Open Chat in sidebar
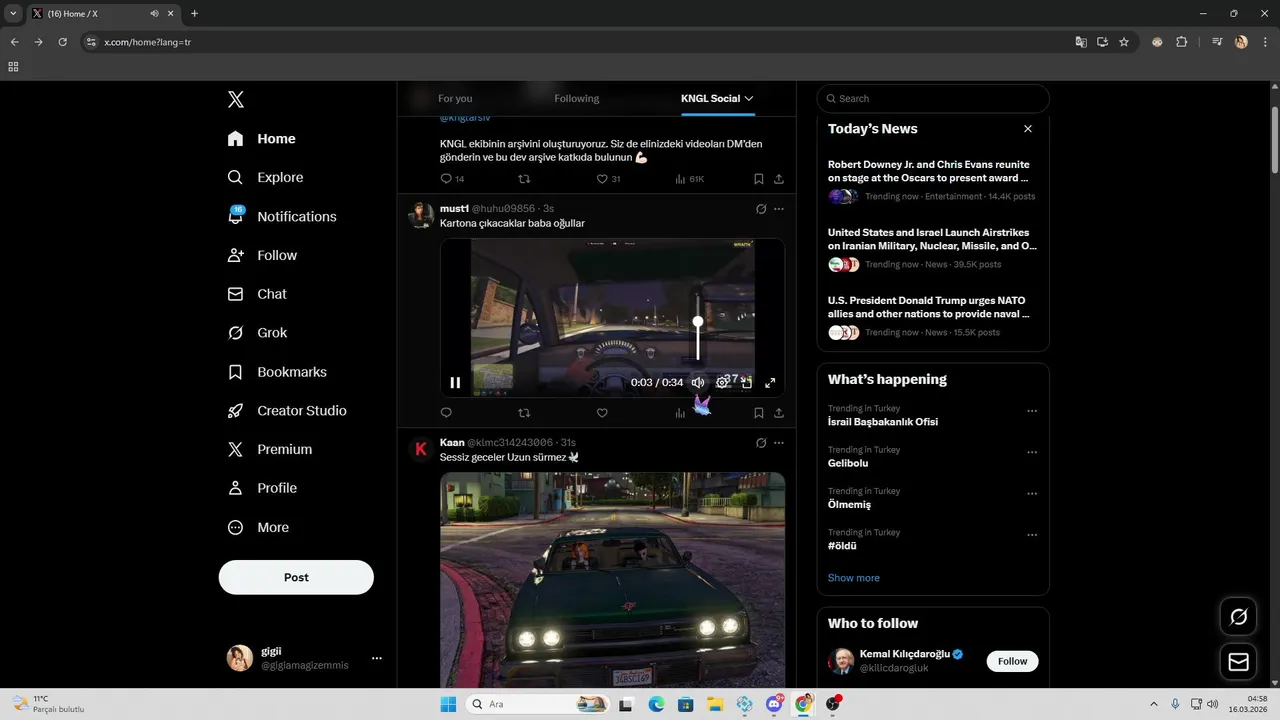Image resolution: width=1280 pixels, height=720 pixels. [x=257, y=294]
